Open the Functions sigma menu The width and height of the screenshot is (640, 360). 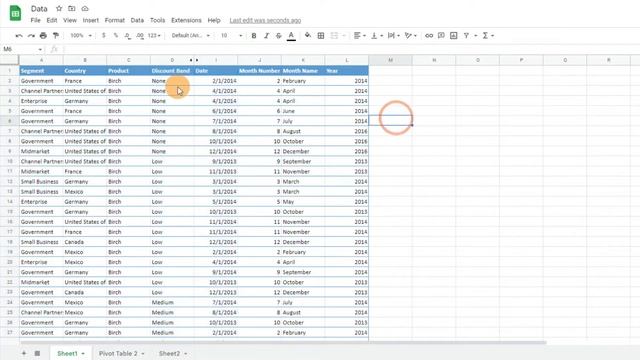(x=488, y=36)
